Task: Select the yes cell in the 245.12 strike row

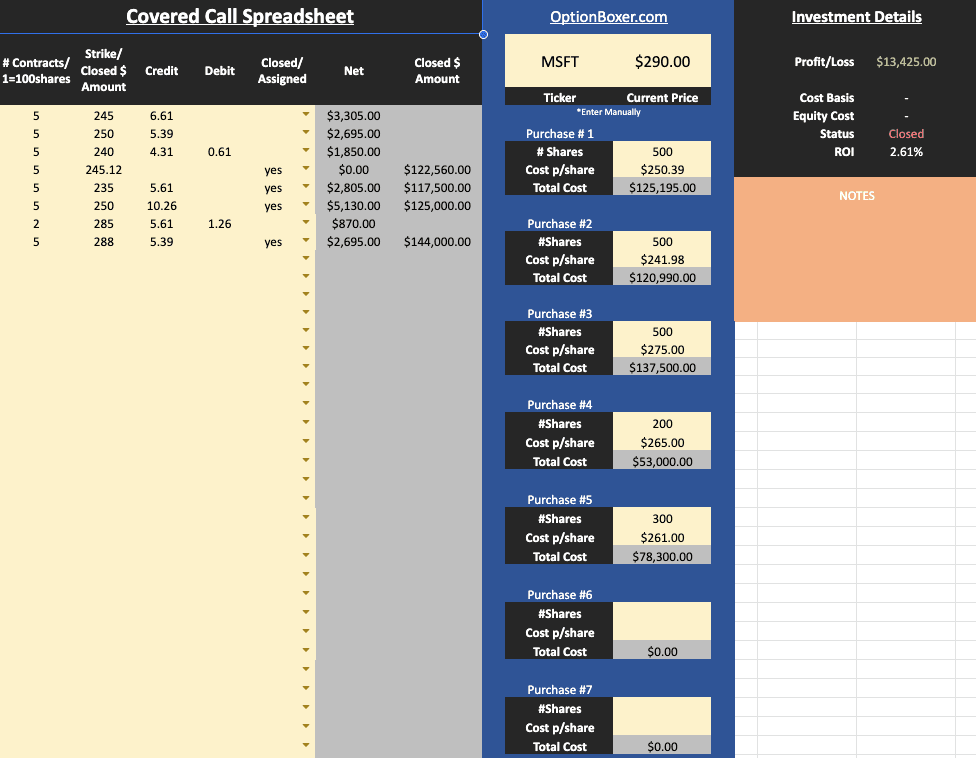Action: coord(273,170)
